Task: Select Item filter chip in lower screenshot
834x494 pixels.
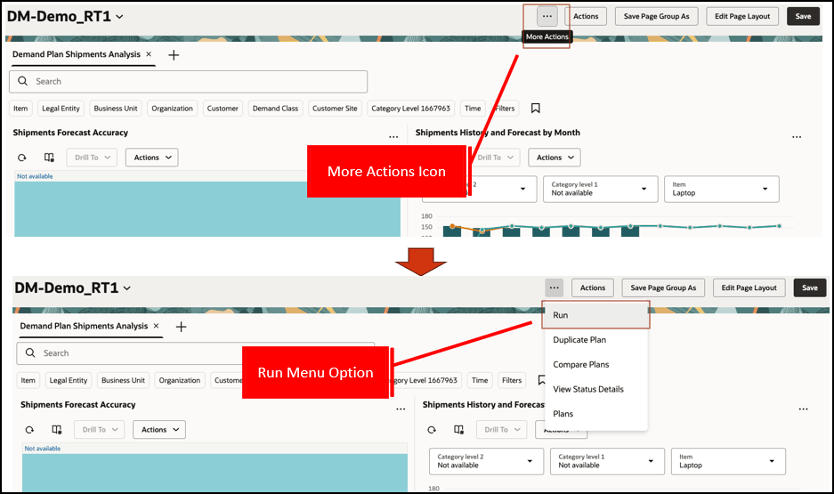Action: coord(28,380)
